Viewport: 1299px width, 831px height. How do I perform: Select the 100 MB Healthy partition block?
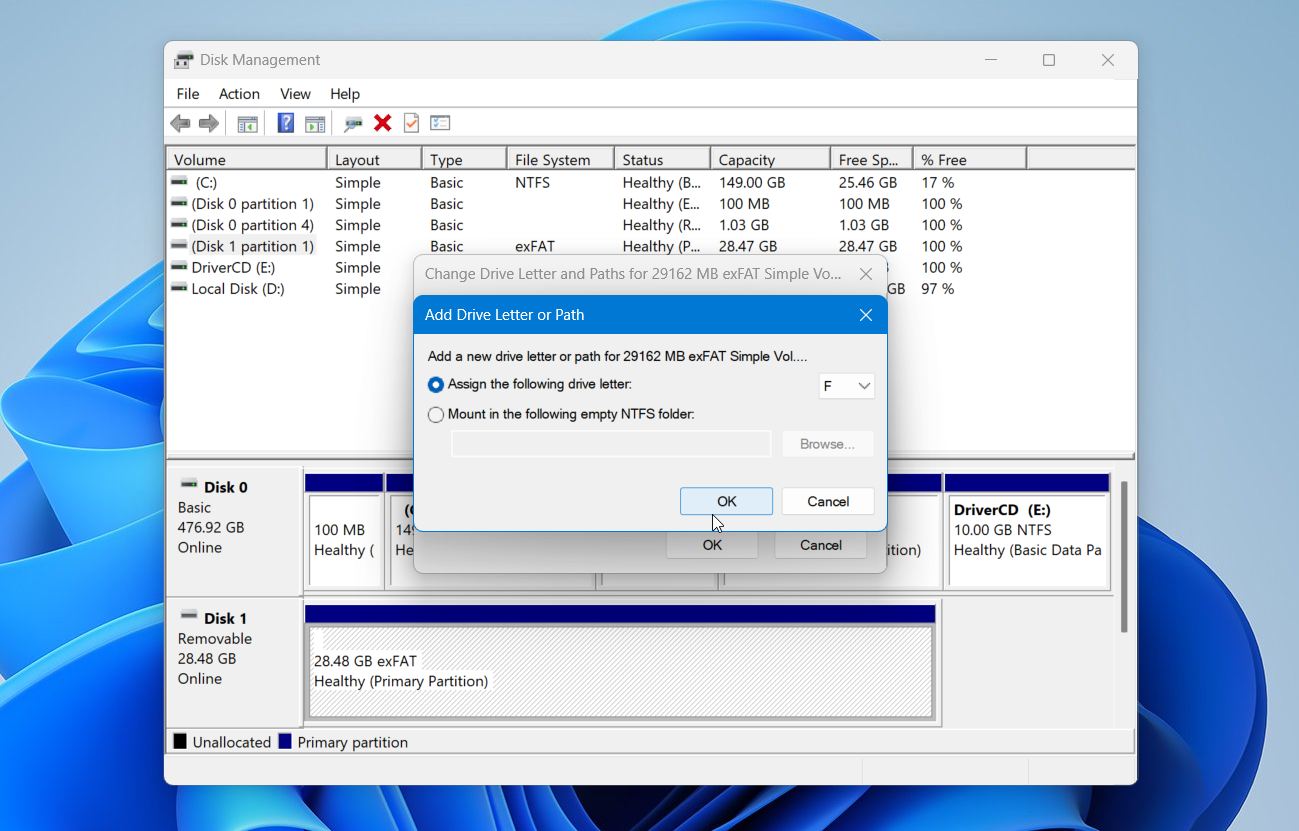click(344, 539)
